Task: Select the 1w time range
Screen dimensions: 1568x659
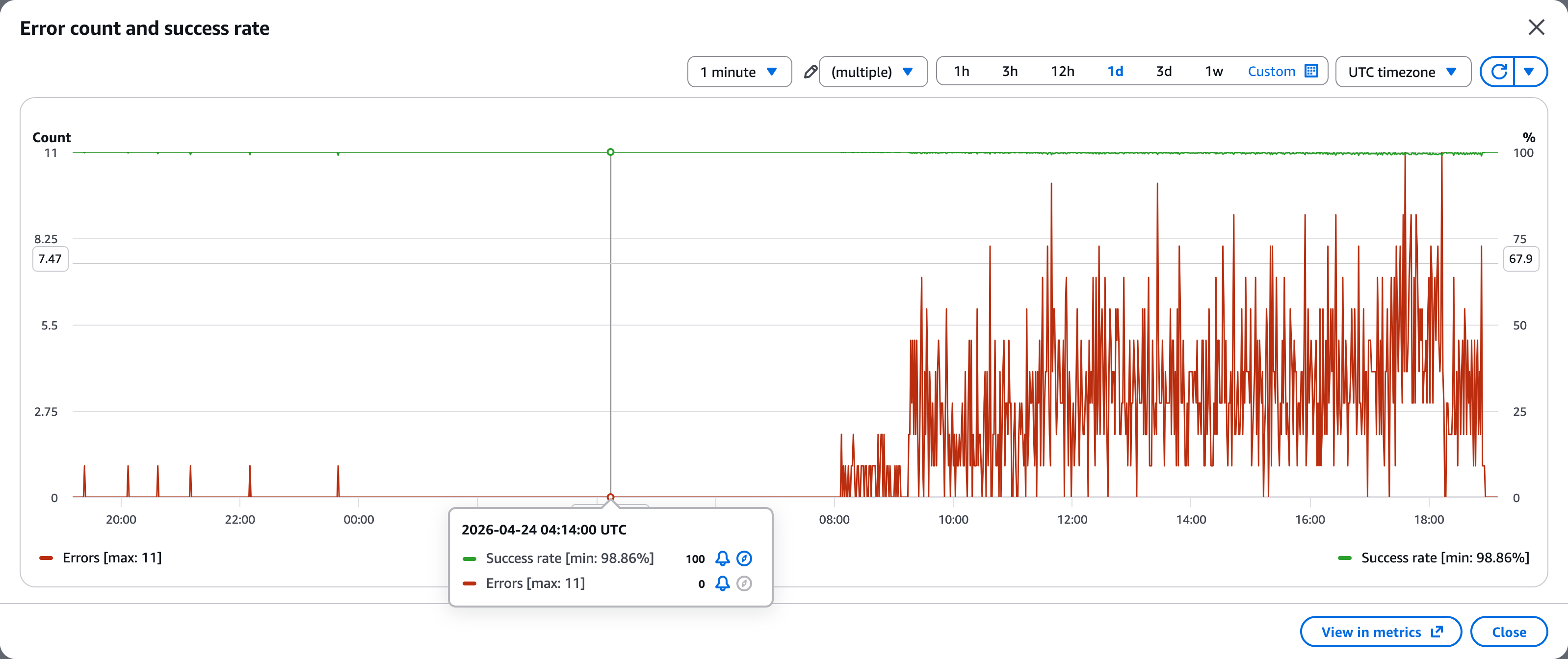Action: pos(1214,71)
